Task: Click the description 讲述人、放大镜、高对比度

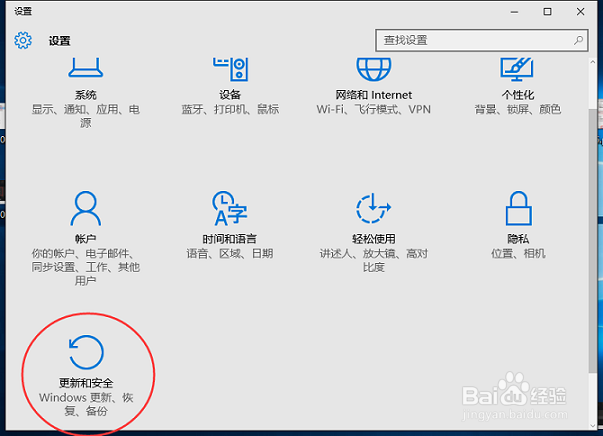Action: [x=373, y=260]
